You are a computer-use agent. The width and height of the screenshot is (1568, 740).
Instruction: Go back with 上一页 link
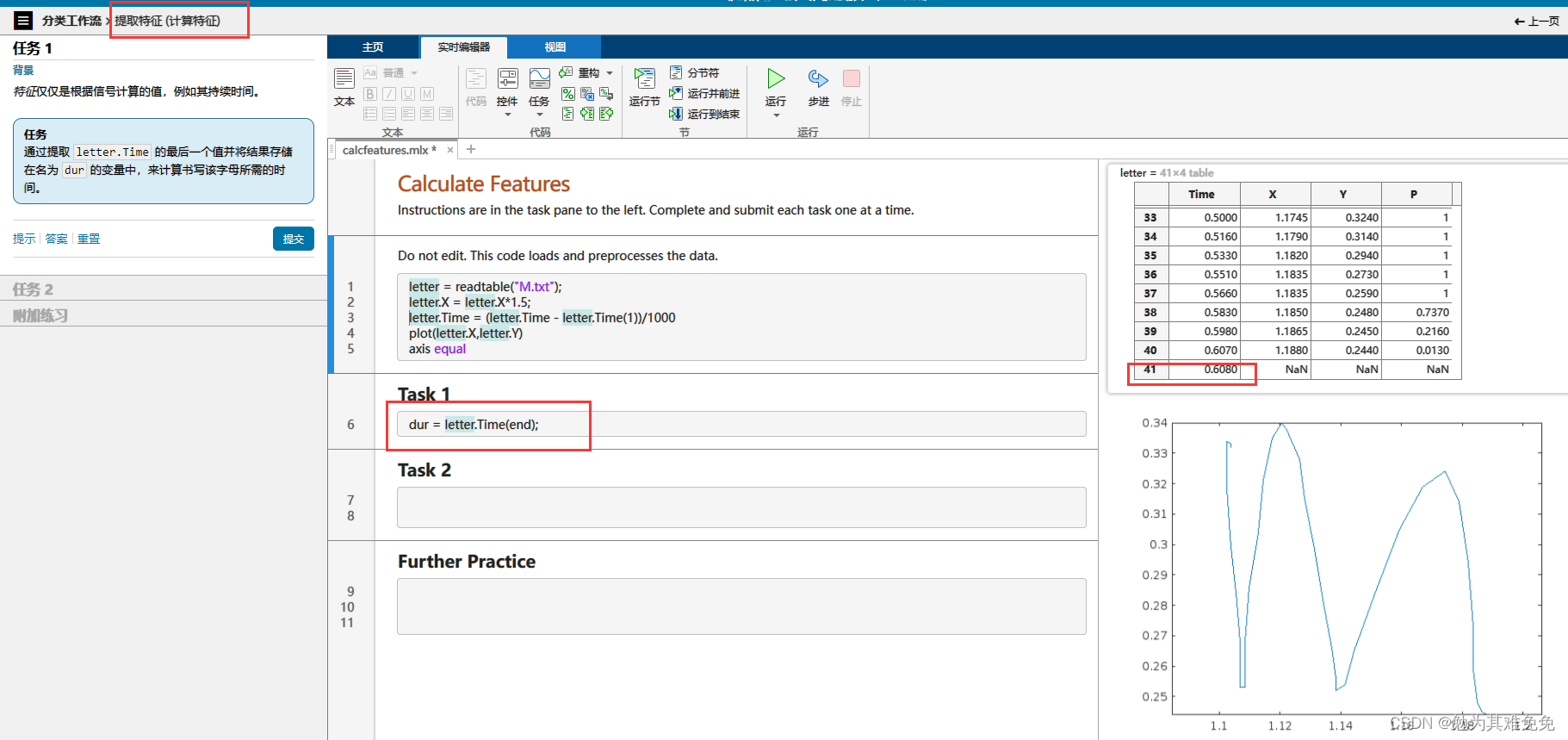[x=1537, y=21]
